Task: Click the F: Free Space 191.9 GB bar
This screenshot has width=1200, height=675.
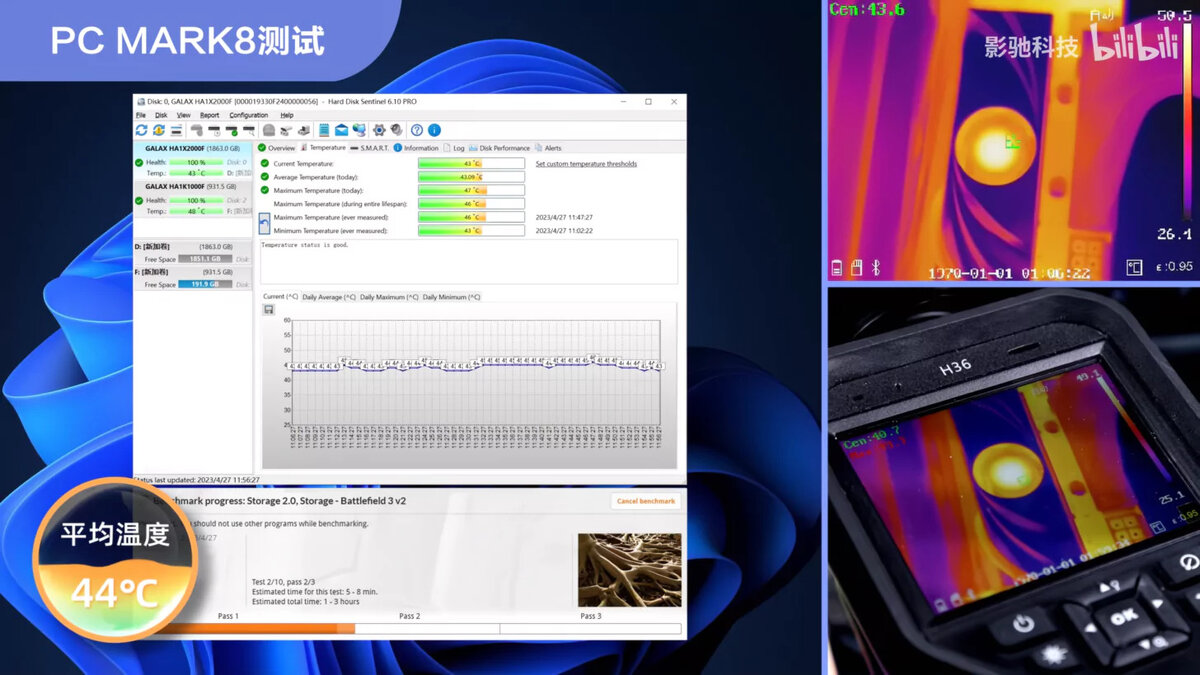Action: coord(205,285)
